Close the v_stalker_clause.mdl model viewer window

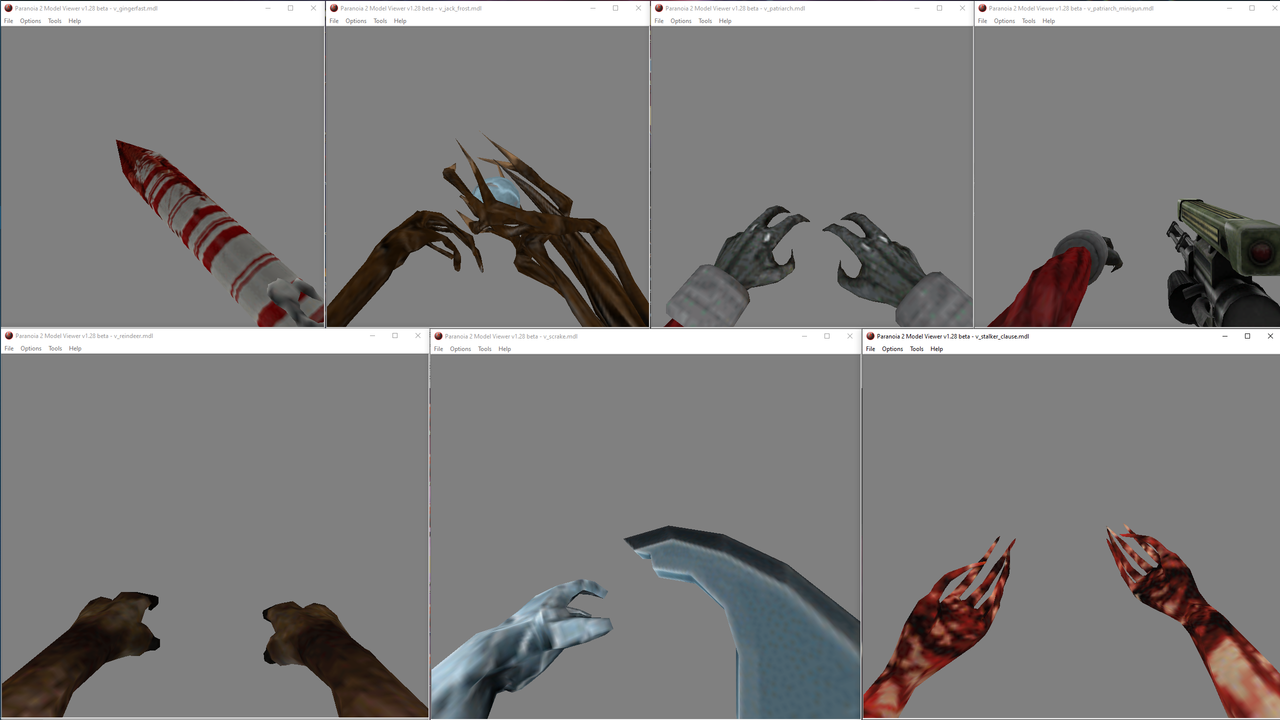click(x=1271, y=336)
